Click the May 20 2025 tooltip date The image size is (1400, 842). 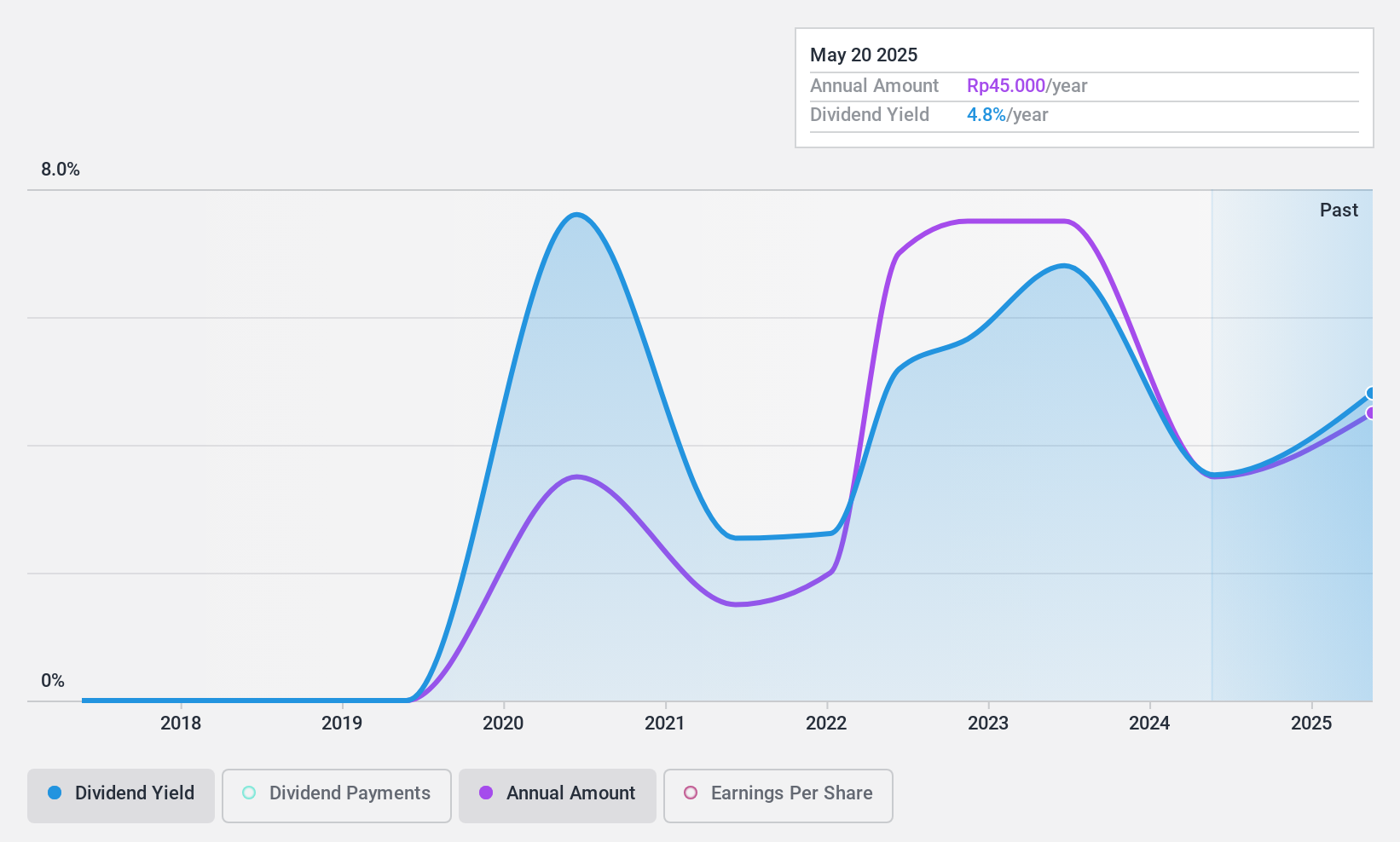point(864,55)
